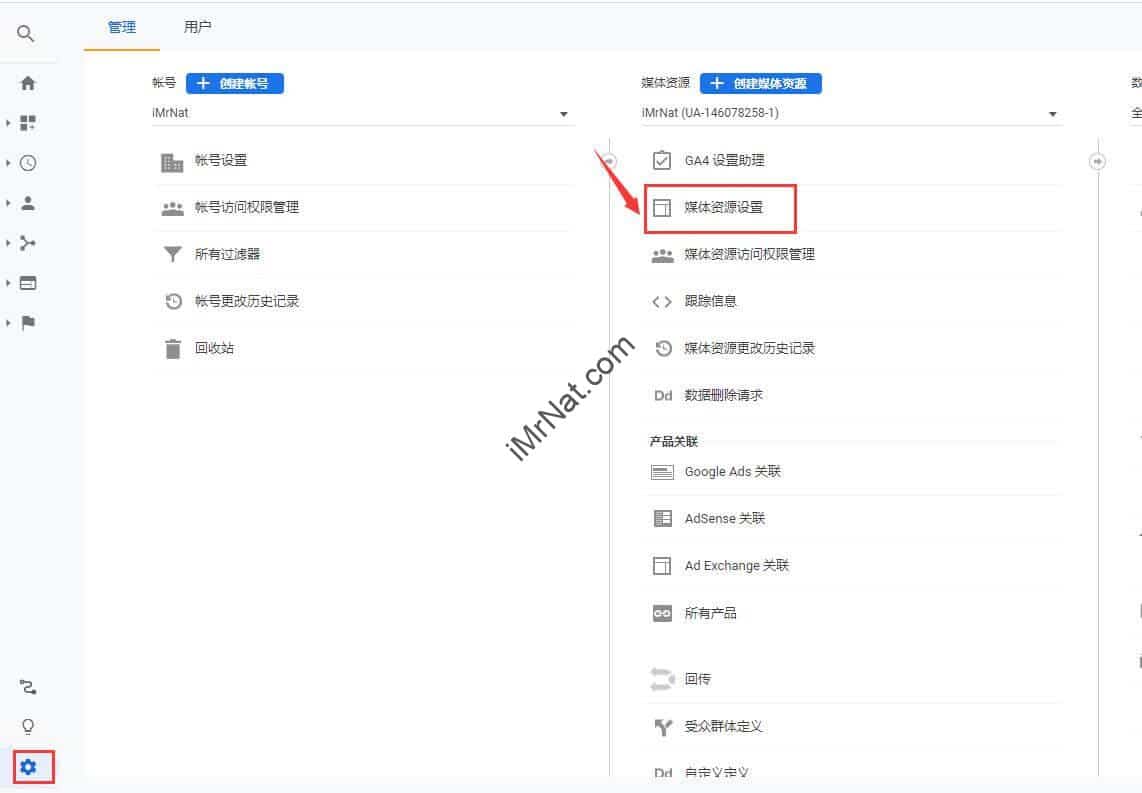Click the Dd icon for 数据删除请求
Screen dimensions: 1142x793
[663, 395]
